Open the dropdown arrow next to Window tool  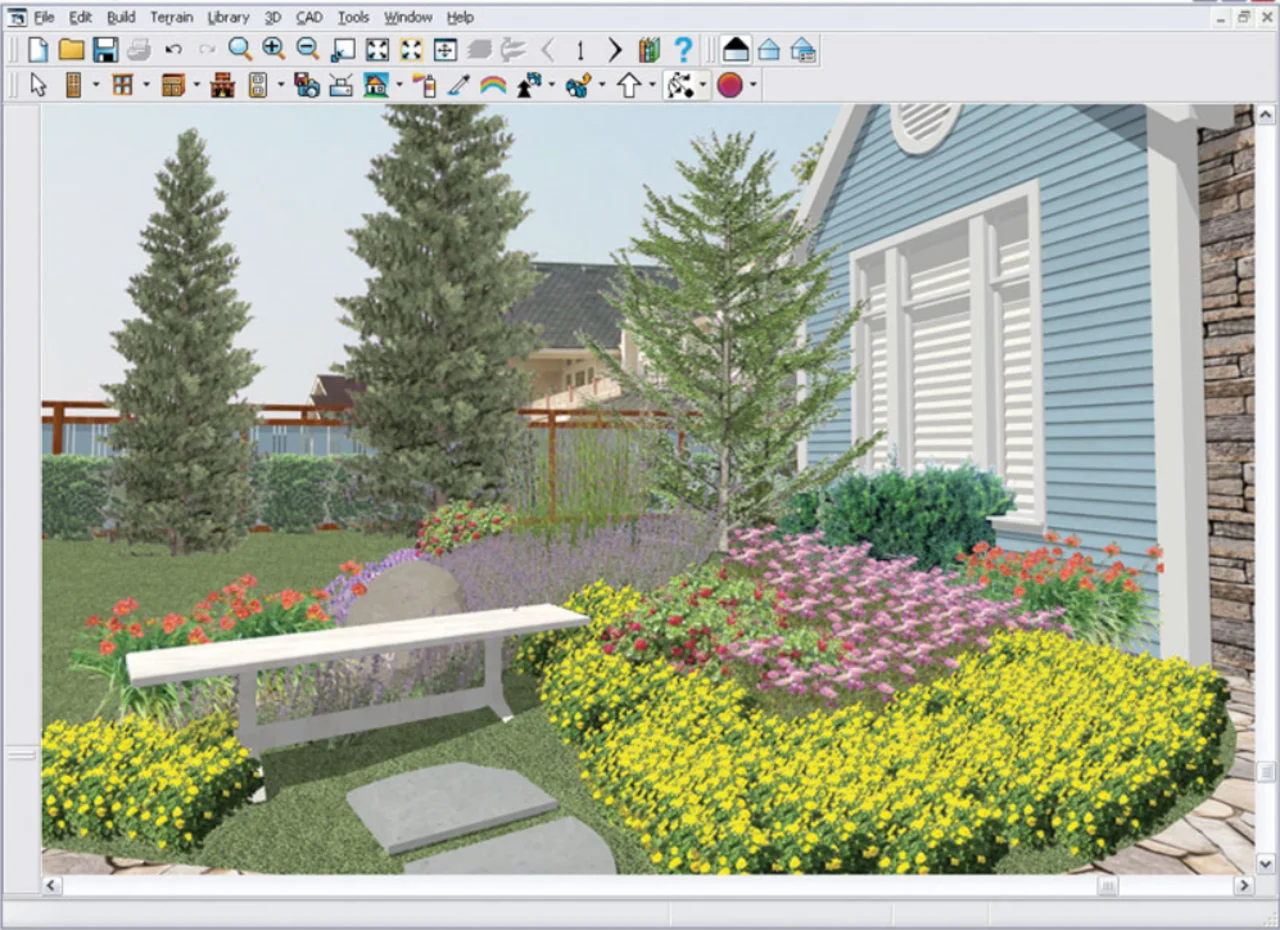(x=146, y=86)
